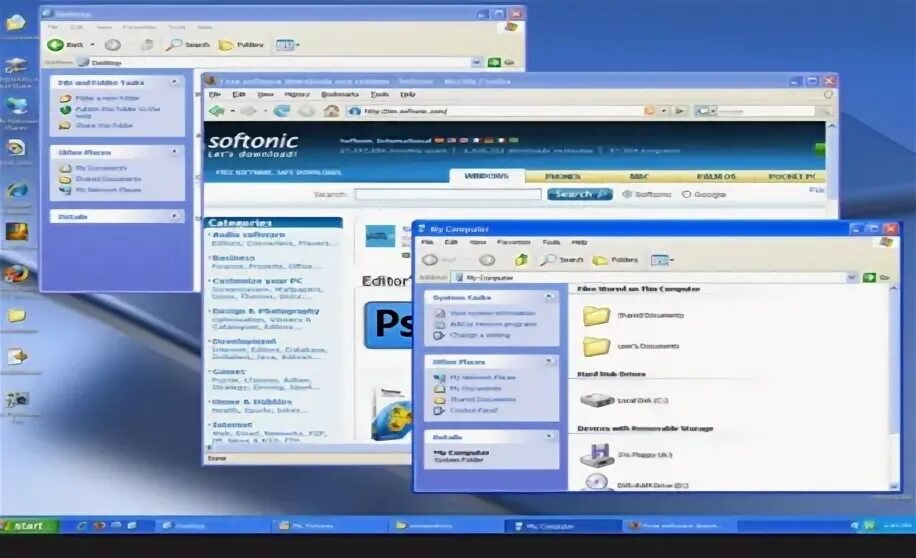Click Up folder icon in My Computer
This screenshot has width=916, height=558.
[x=521, y=259]
